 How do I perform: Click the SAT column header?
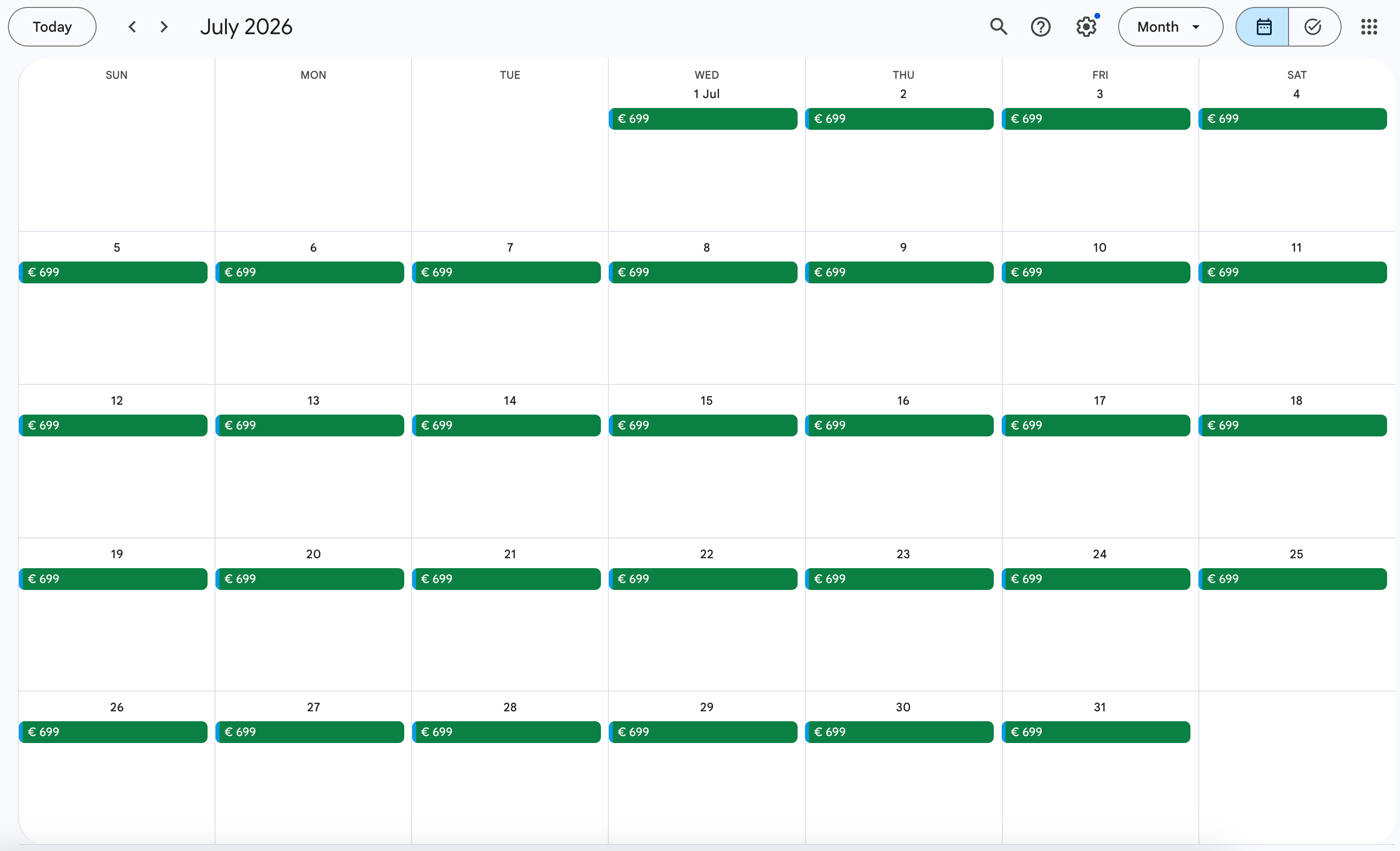pos(1296,75)
